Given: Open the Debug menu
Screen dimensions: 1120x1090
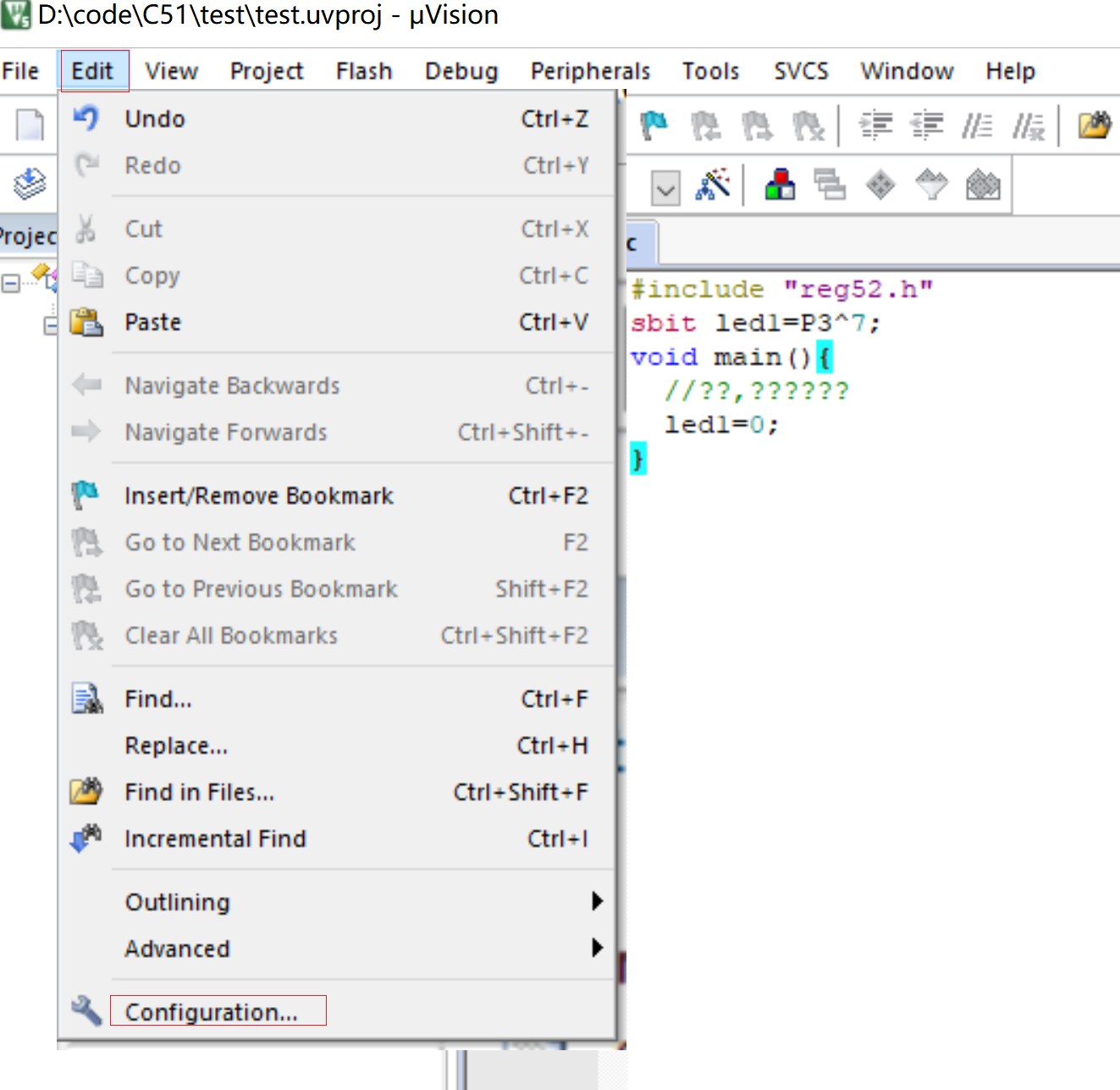Looking at the screenshot, I should [461, 71].
